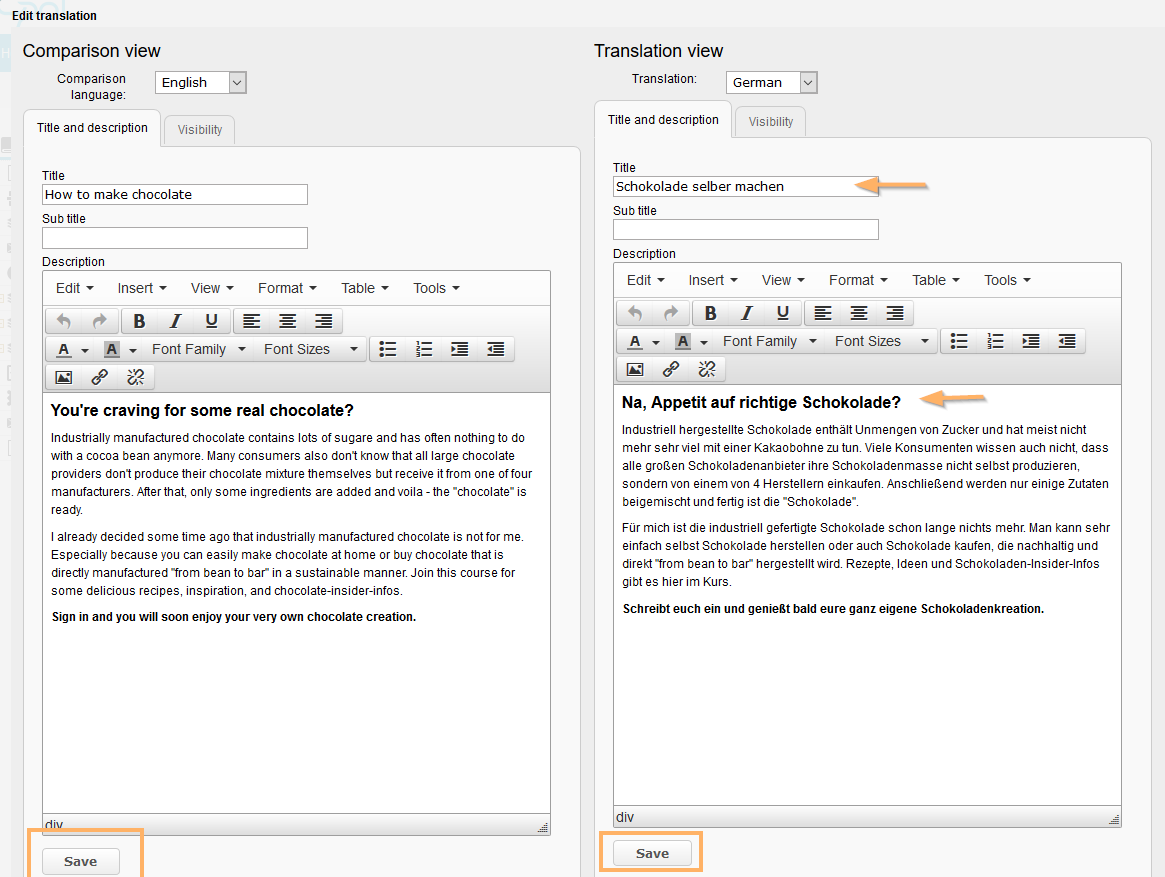The width and height of the screenshot is (1165, 877).
Task: Increase indent in the English description editor
Action: 460,349
